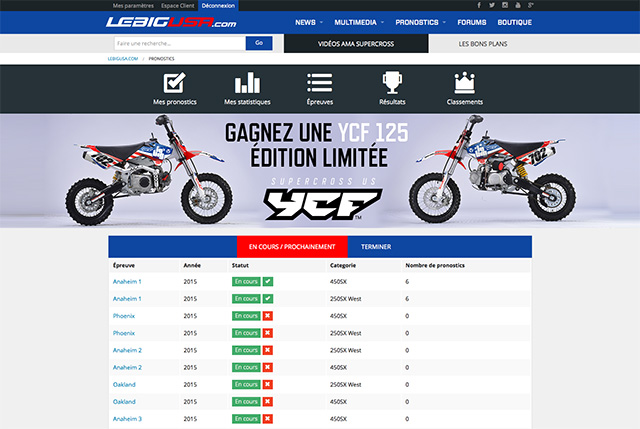Open Anaheim 2 link in 450SX row
This screenshot has width=640, height=429.
coord(127,367)
